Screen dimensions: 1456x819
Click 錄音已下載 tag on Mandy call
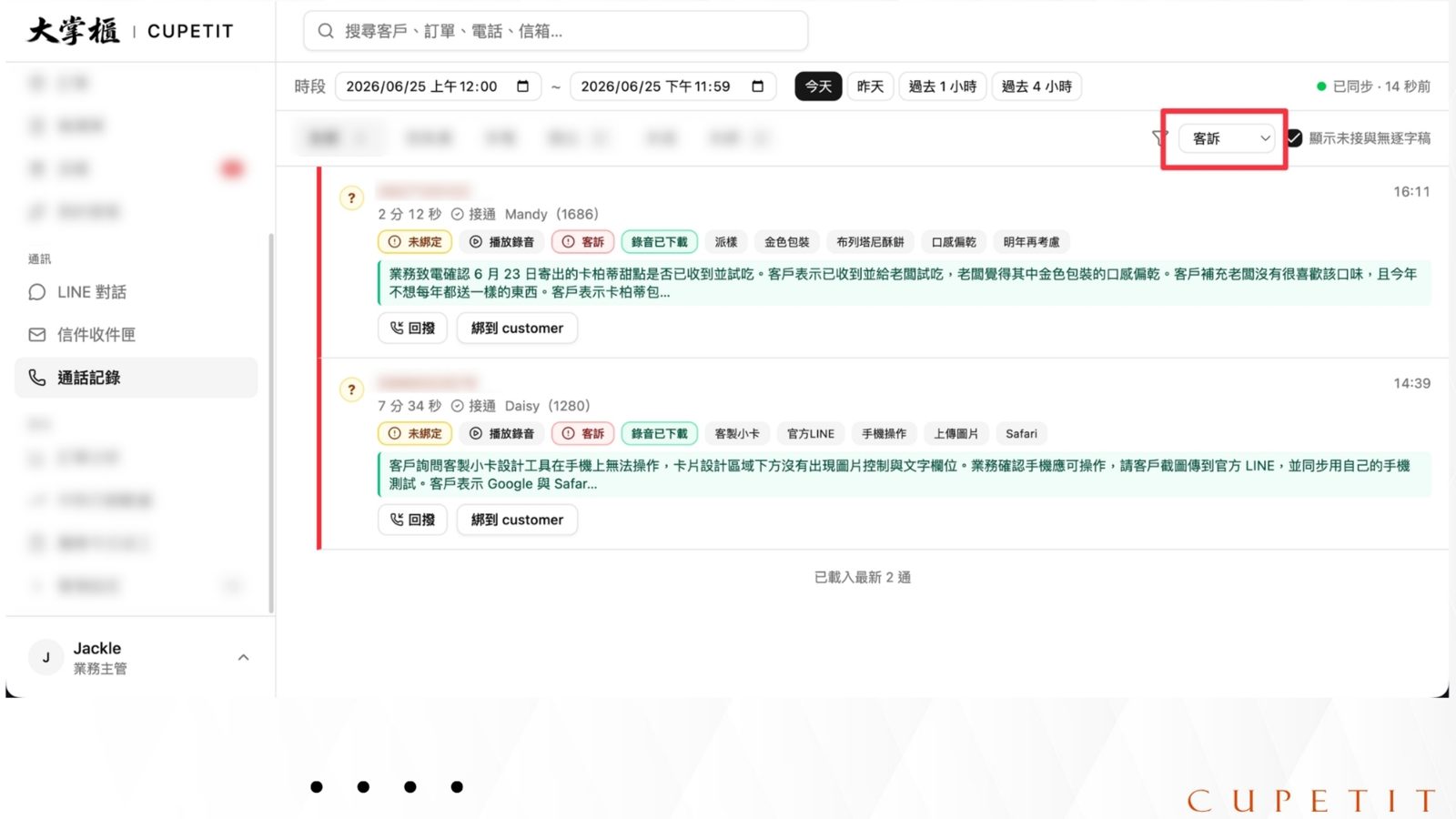[x=660, y=242]
